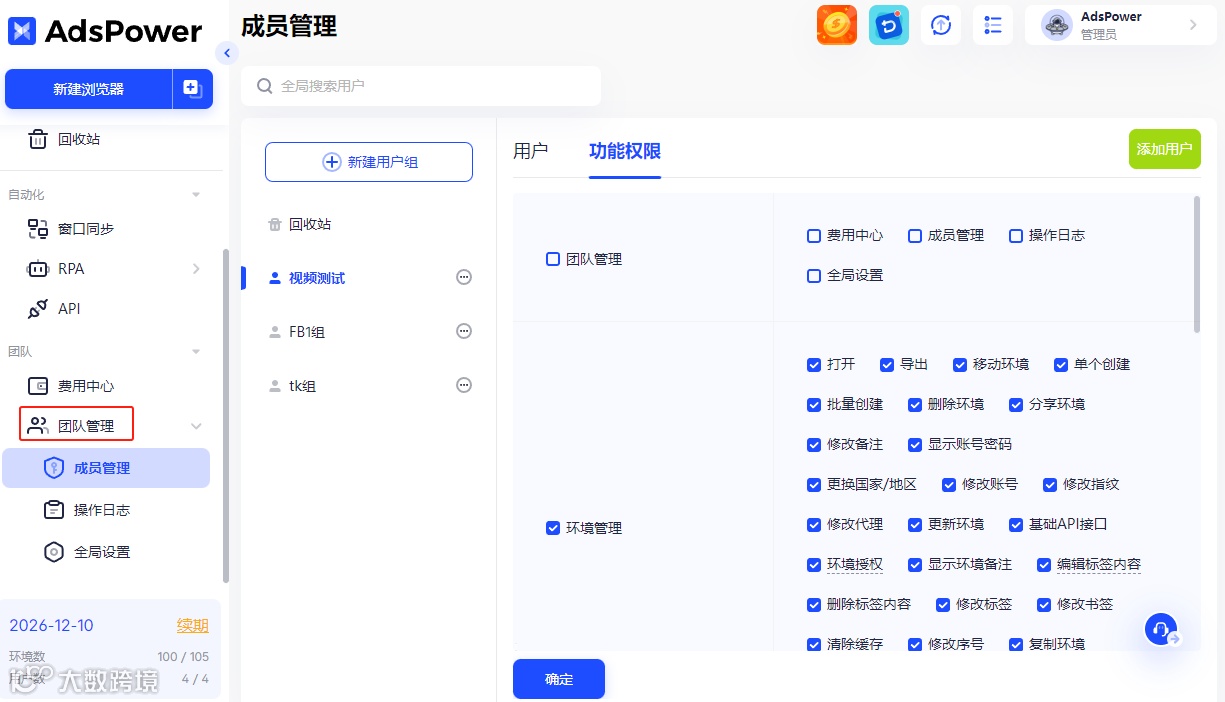Open the API plug menu item

(x=54, y=308)
